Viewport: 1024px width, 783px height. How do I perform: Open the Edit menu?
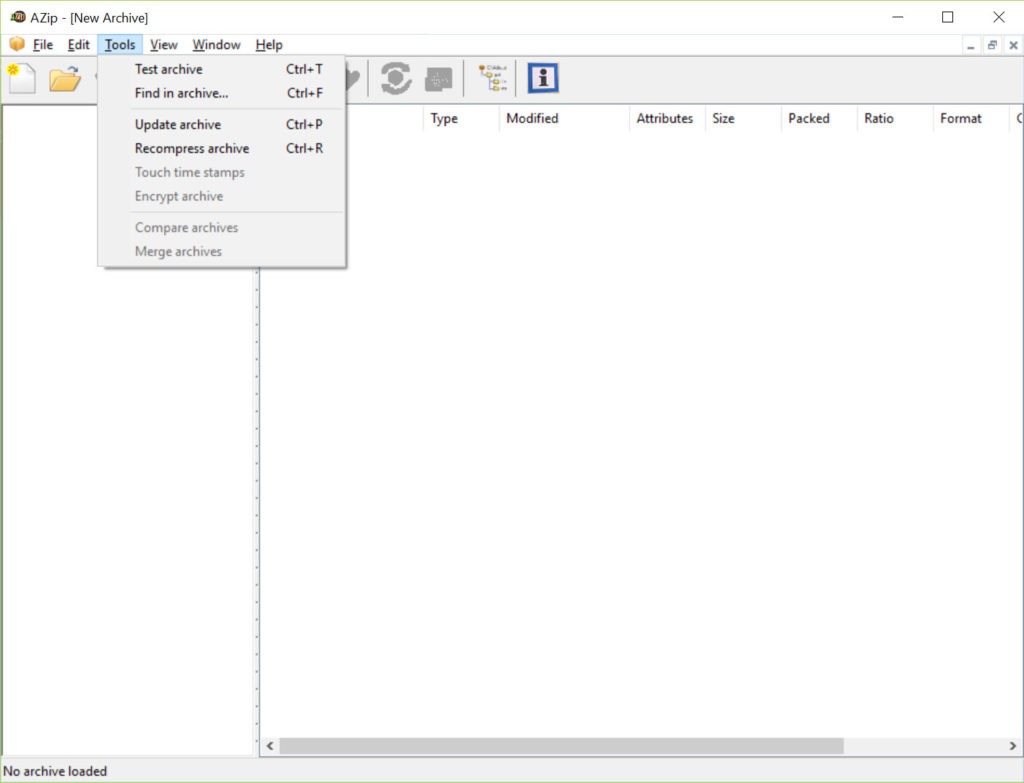[x=78, y=45]
